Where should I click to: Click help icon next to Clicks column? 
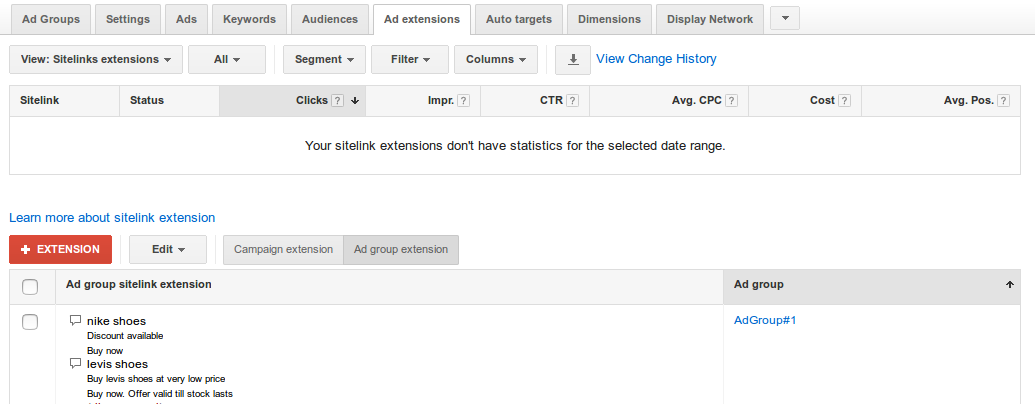point(338,101)
